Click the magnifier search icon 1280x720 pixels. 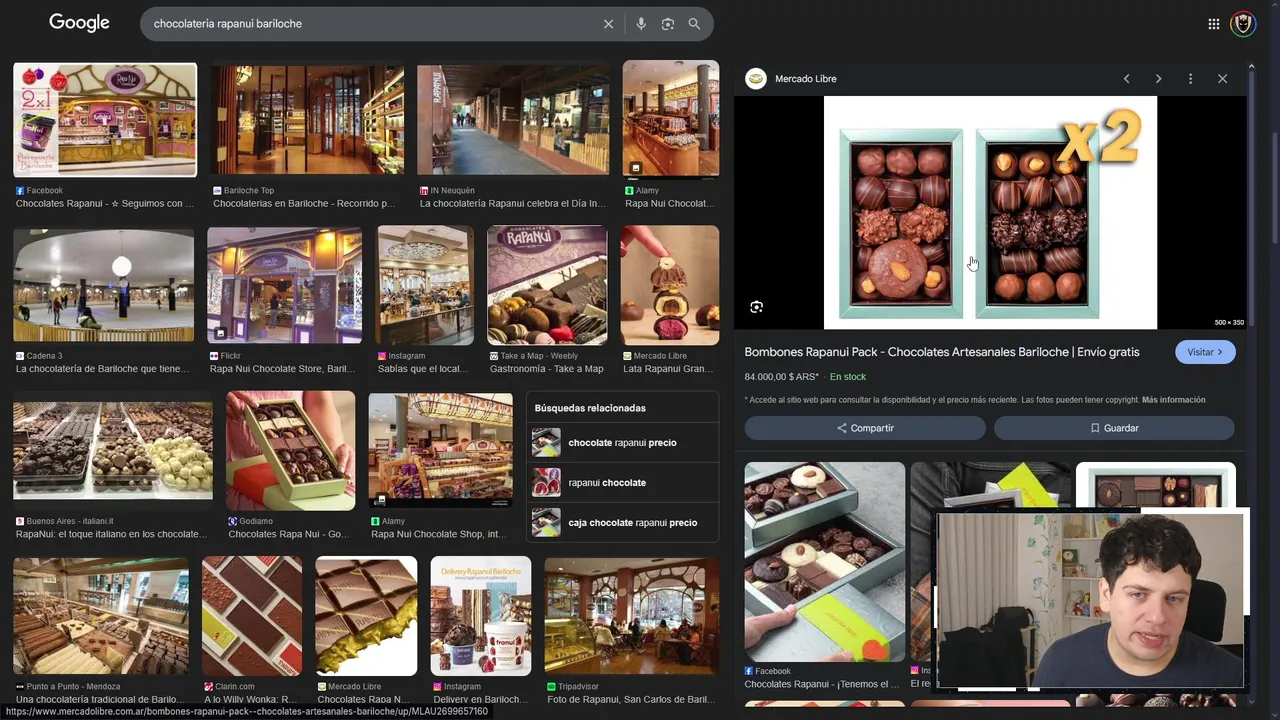pos(694,24)
